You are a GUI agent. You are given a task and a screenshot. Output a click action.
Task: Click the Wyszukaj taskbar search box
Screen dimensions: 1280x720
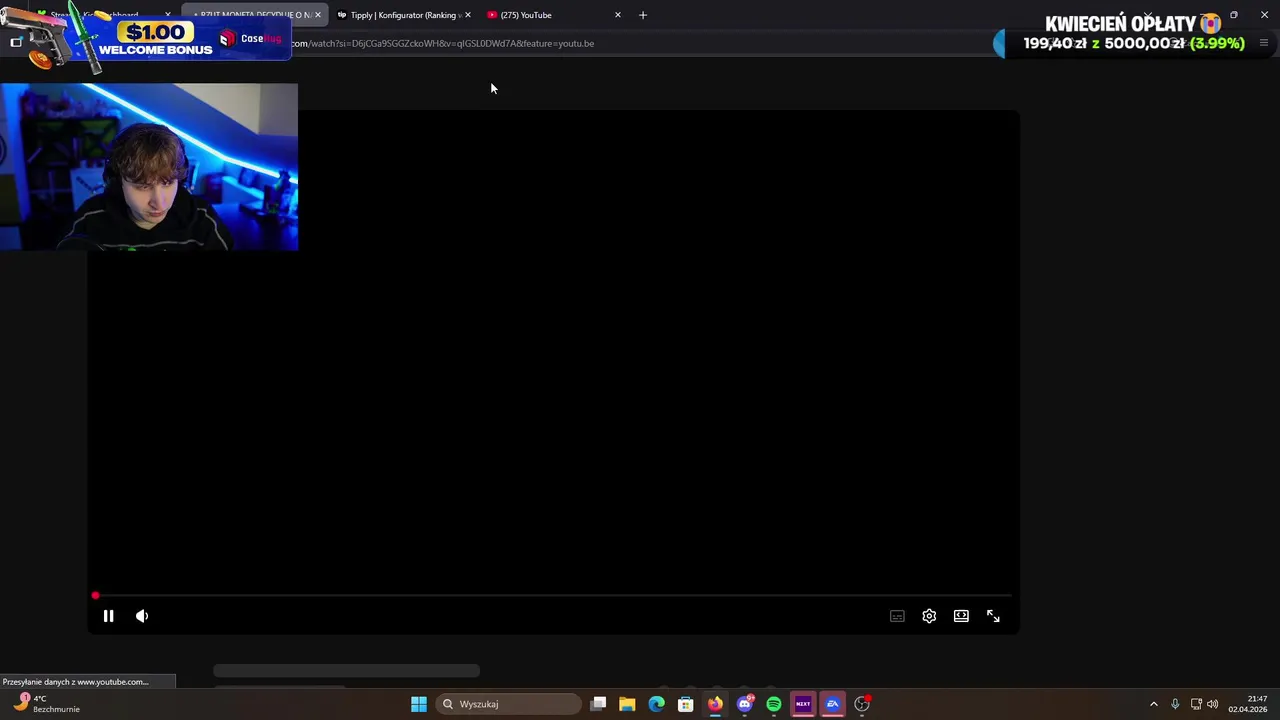[508, 704]
